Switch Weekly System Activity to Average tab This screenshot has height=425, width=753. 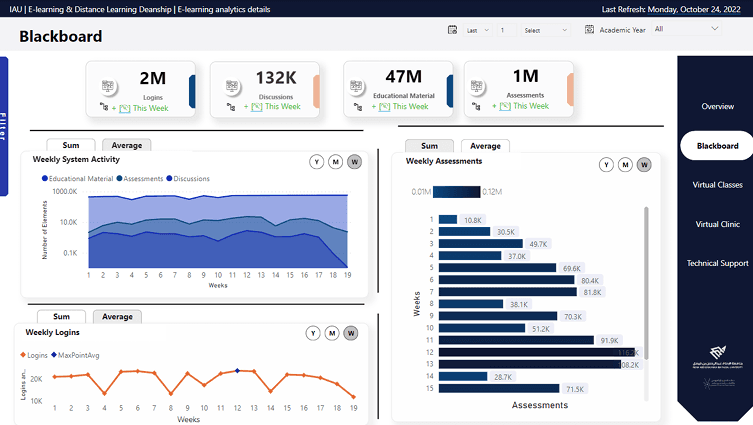pos(127,145)
